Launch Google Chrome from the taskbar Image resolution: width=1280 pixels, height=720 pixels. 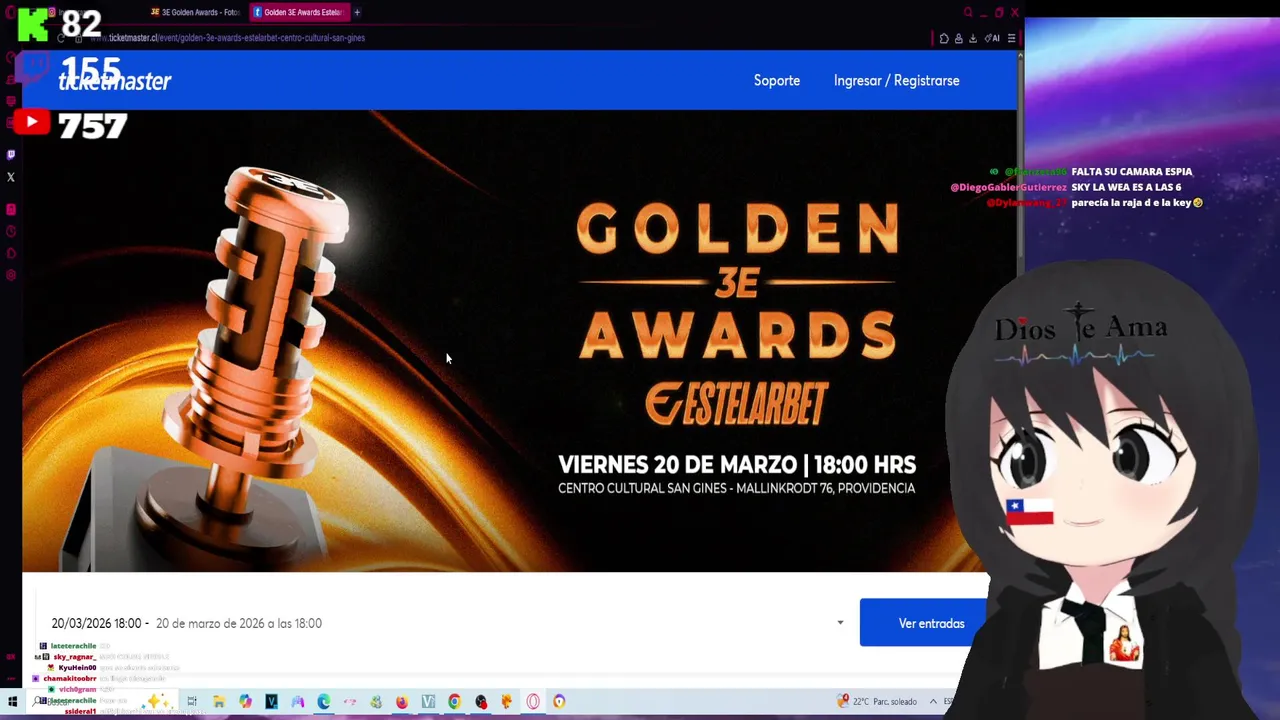tap(454, 702)
